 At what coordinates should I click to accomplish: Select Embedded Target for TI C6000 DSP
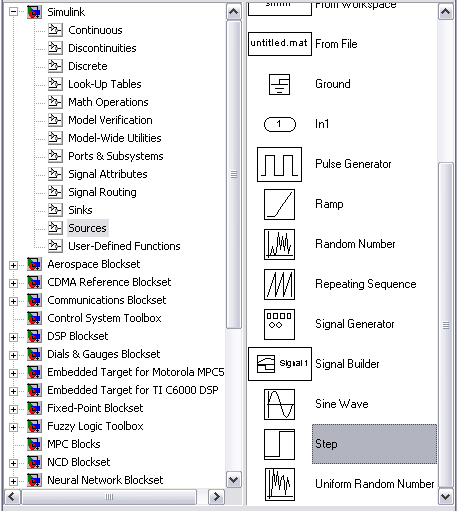coord(133,390)
